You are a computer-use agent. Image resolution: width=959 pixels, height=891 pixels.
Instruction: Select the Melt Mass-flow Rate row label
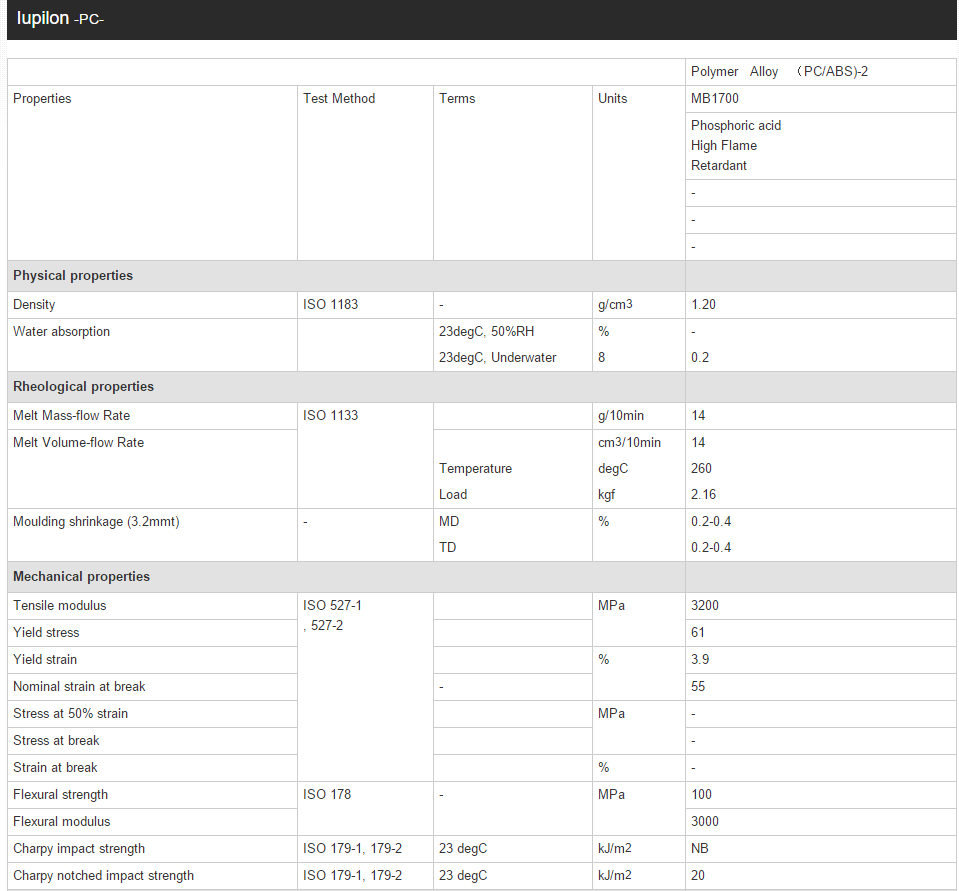click(x=71, y=416)
